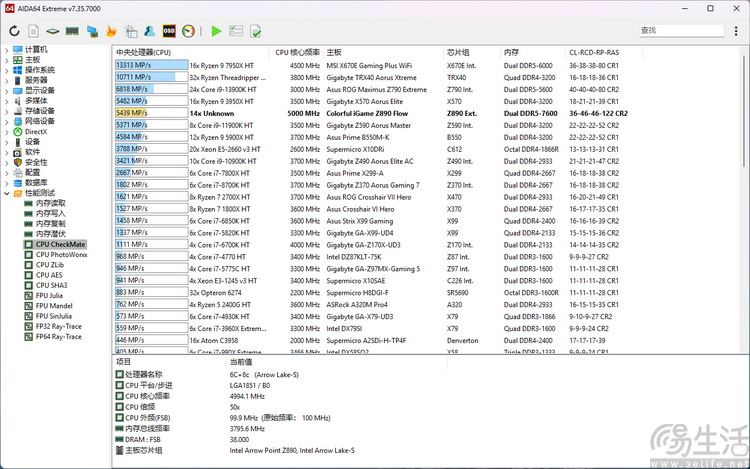Open the three-dot overflow menu
This screenshot has height=469, width=750.
click(736, 31)
